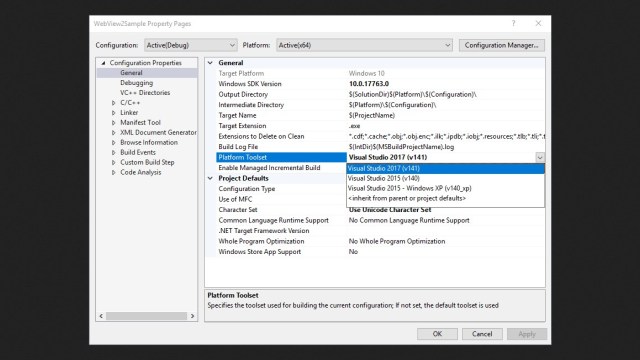Viewport: 640px width, 360px height.
Task: Click No Whole Program Optimization value
Action: (397, 241)
